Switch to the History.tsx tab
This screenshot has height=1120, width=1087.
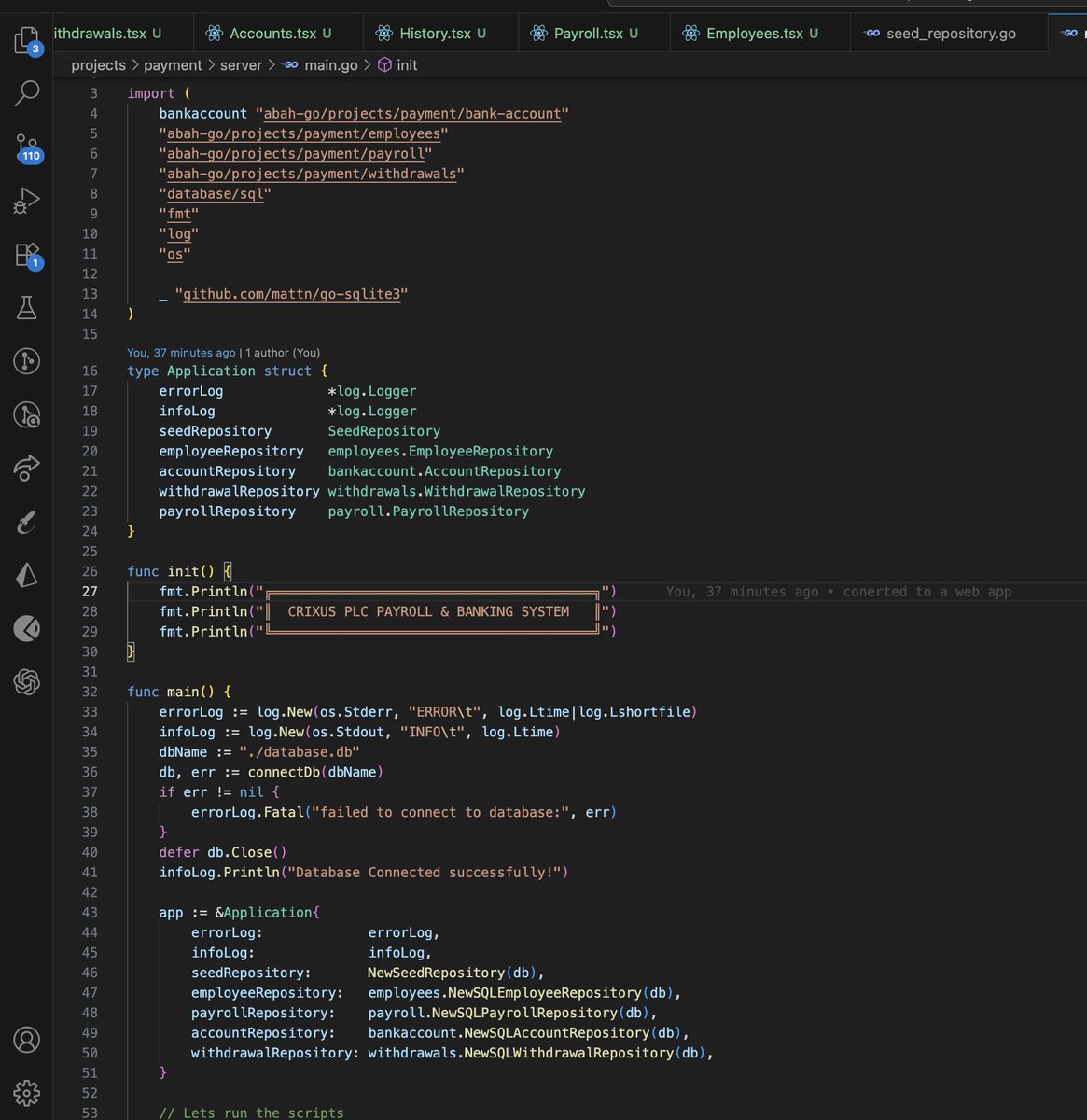[x=442, y=33]
